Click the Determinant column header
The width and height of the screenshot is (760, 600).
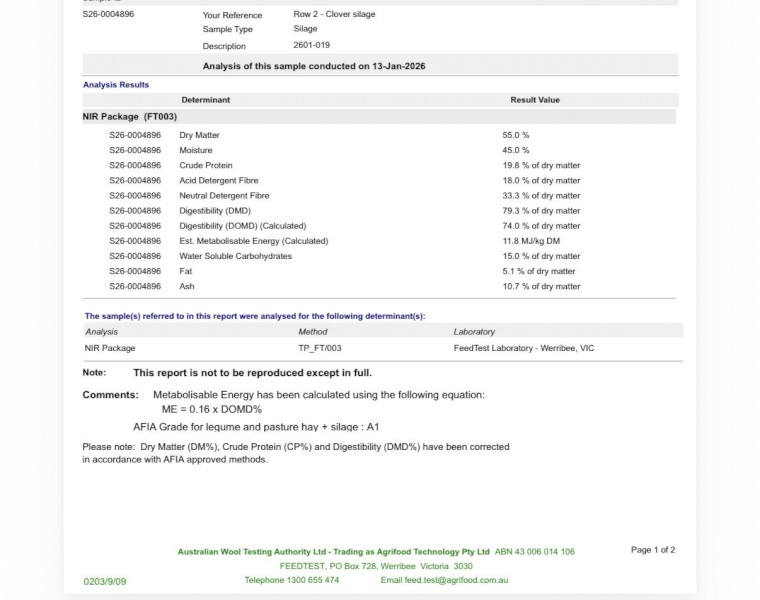[x=206, y=100]
